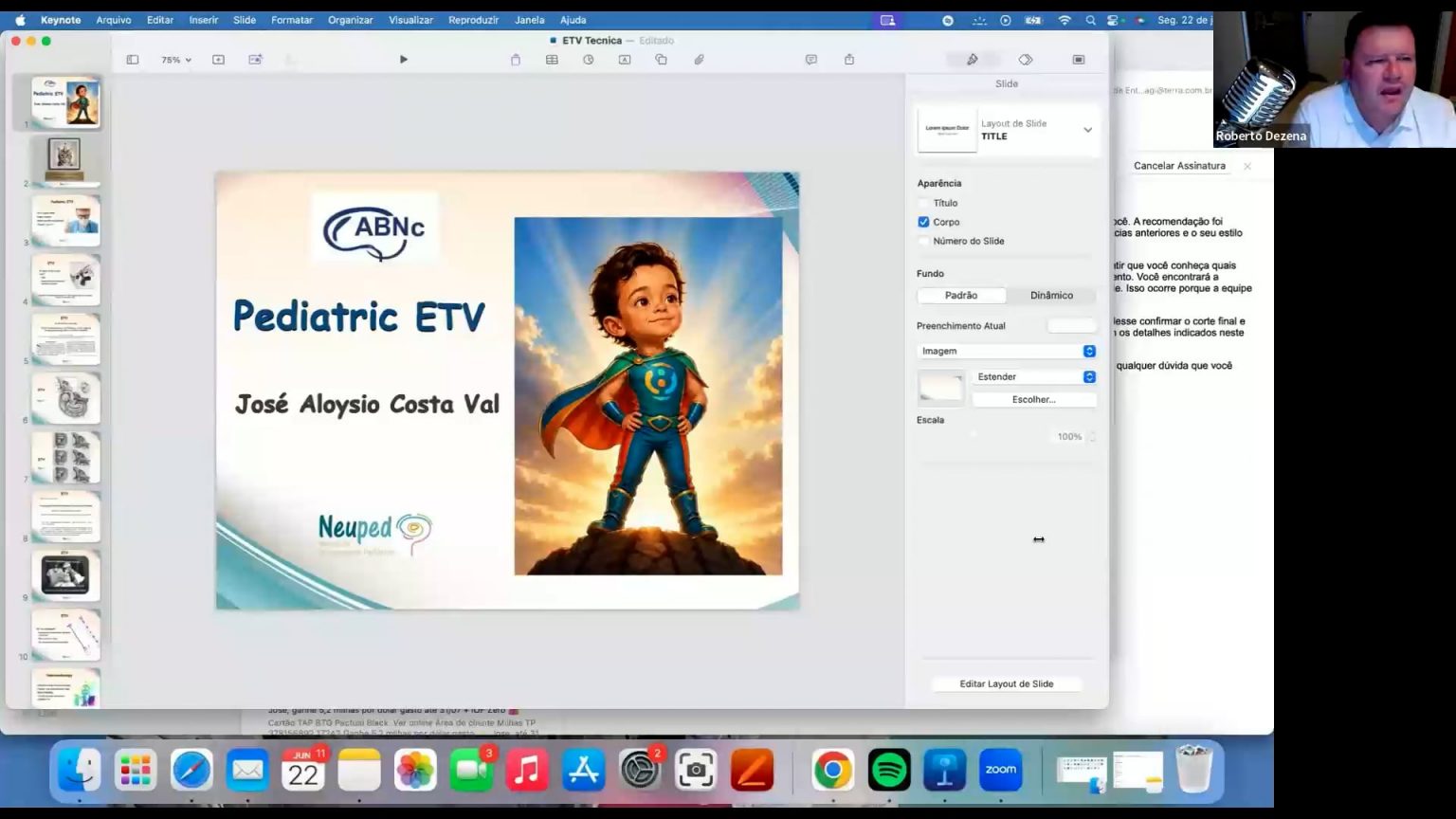This screenshot has width=1456, height=819.
Task: Select the Padrão background option
Action: pyautogui.click(x=961, y=295)
